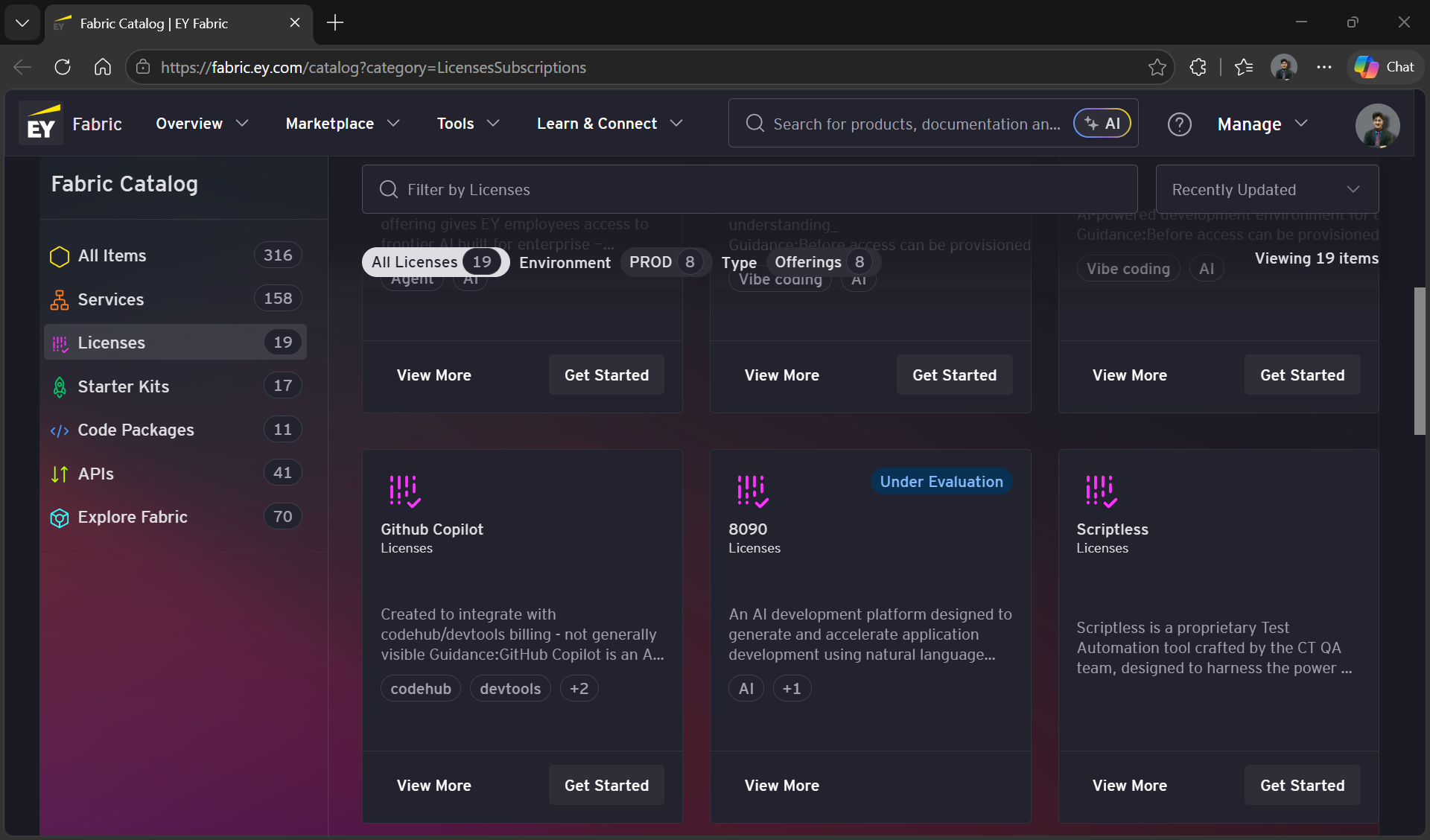Image resolution: width=1430 pixels, height=840 pixels.
Task: Click Get Started on Github Copilot card
Action: (x=606, y=786)
